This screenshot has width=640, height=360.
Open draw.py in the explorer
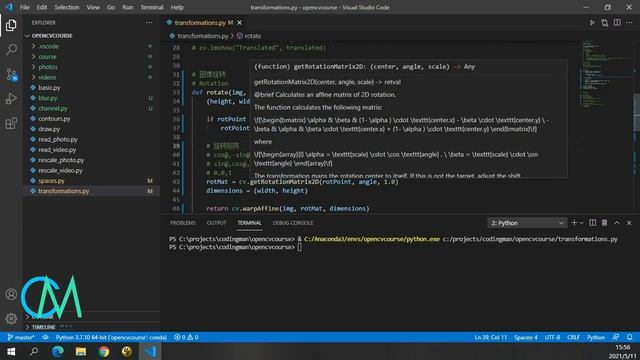91,129
